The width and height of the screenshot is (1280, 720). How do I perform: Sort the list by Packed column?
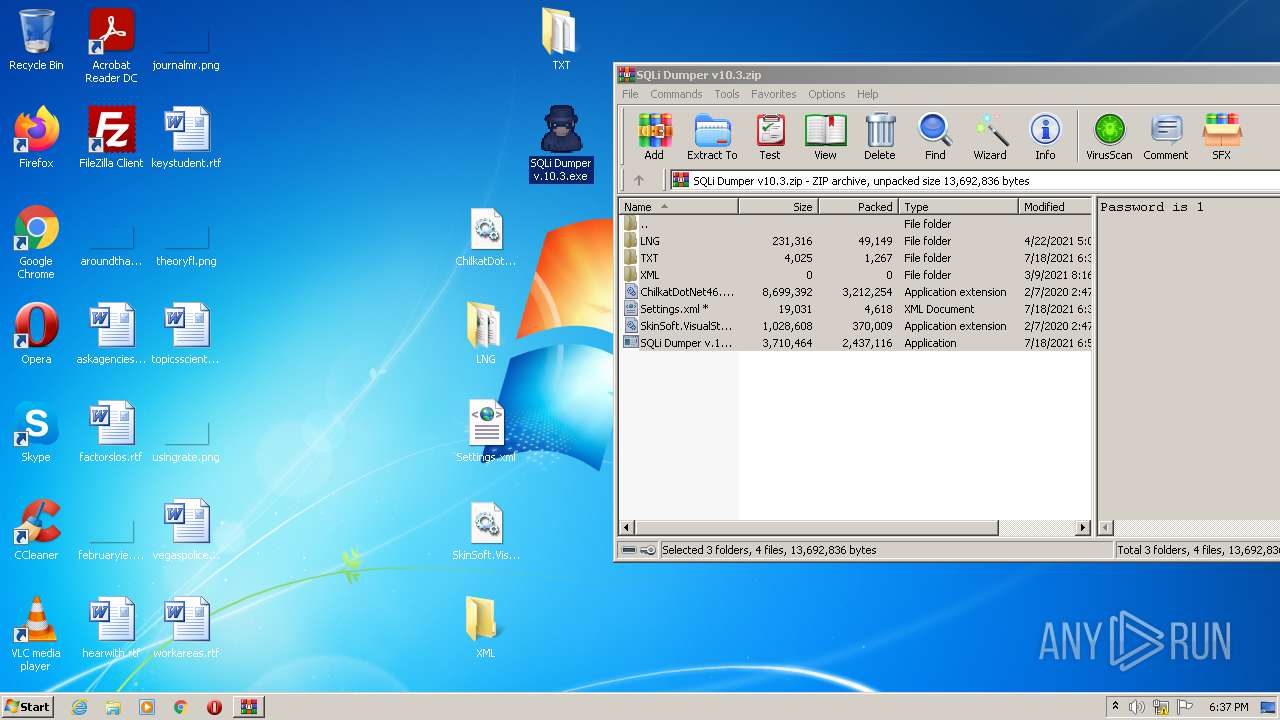(x=859, y=207)
